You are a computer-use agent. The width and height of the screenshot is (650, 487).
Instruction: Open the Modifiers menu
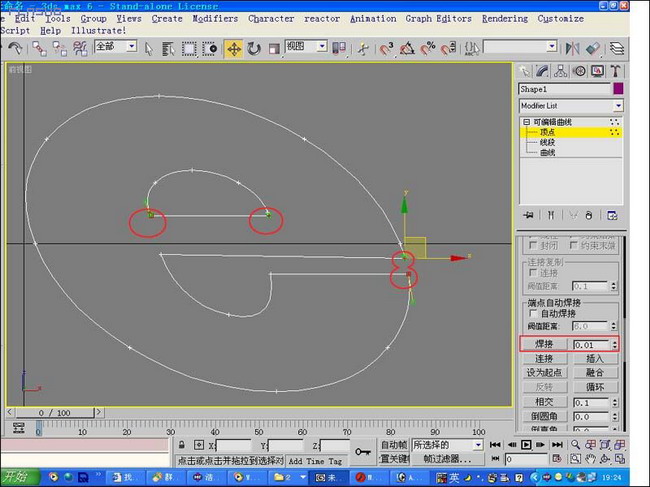pos(215,19)
